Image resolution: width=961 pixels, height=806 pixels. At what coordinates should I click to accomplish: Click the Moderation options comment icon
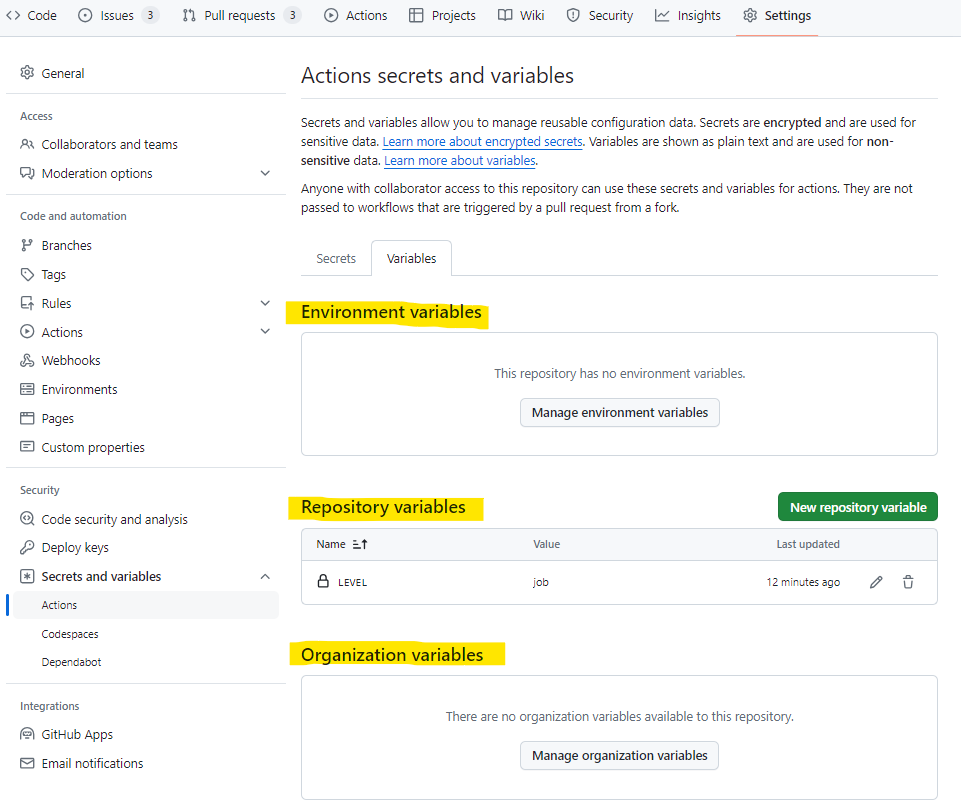pos(27,173)
